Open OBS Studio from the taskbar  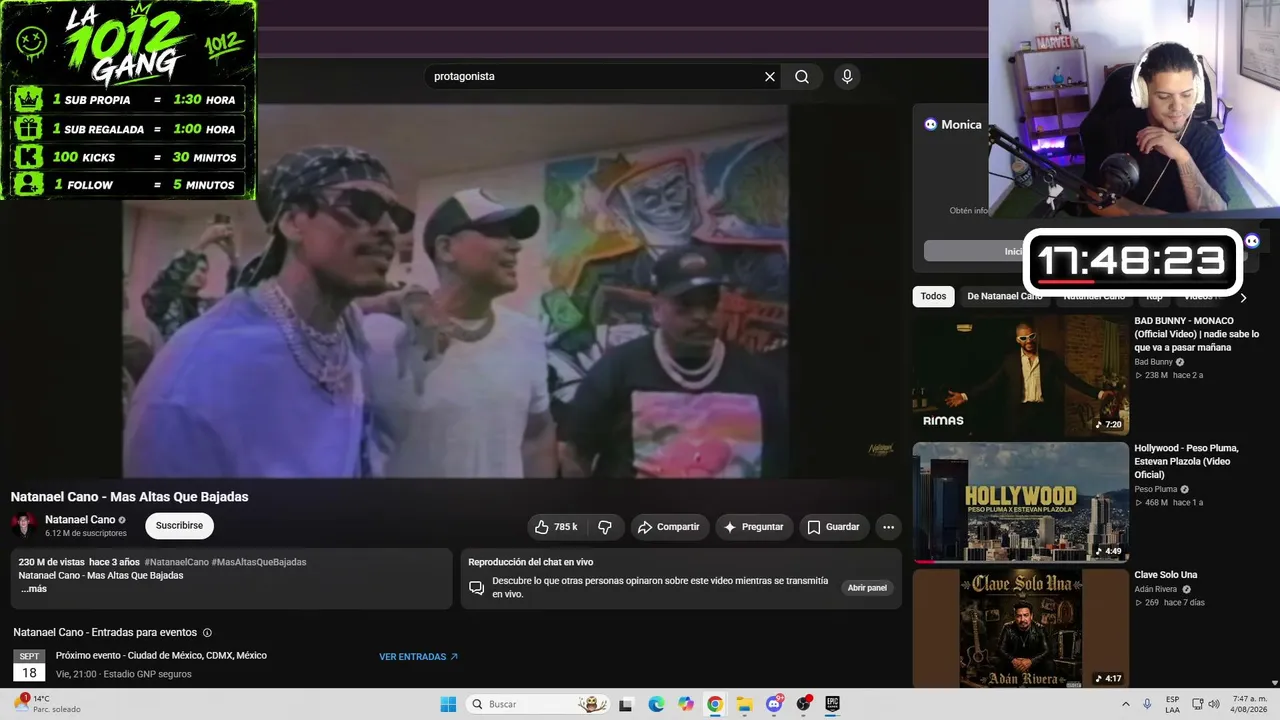pyautogui.click(x=803, y=704)
